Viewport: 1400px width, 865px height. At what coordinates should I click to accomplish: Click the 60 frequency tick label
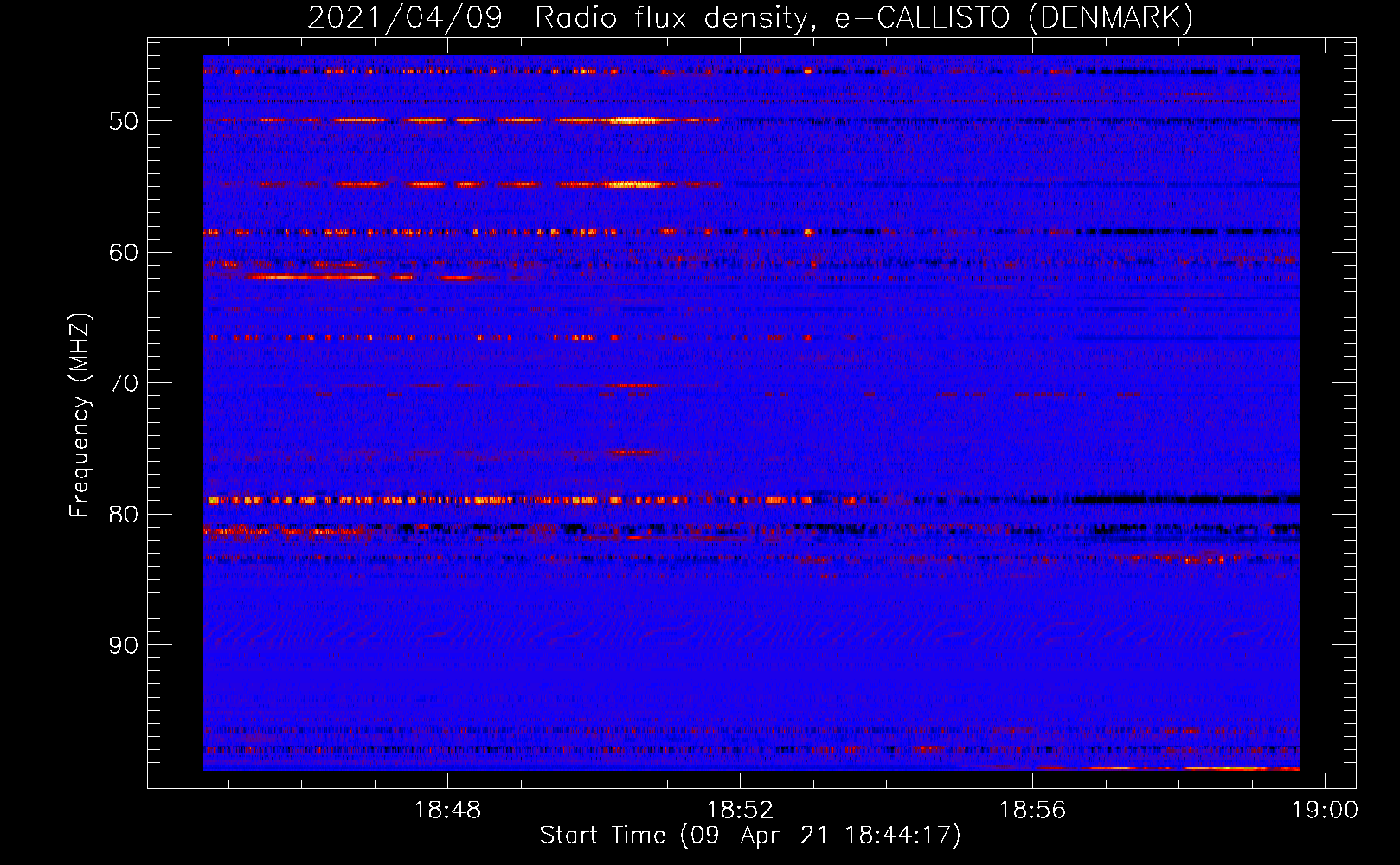pyautogui.click(x=124, y=253)
